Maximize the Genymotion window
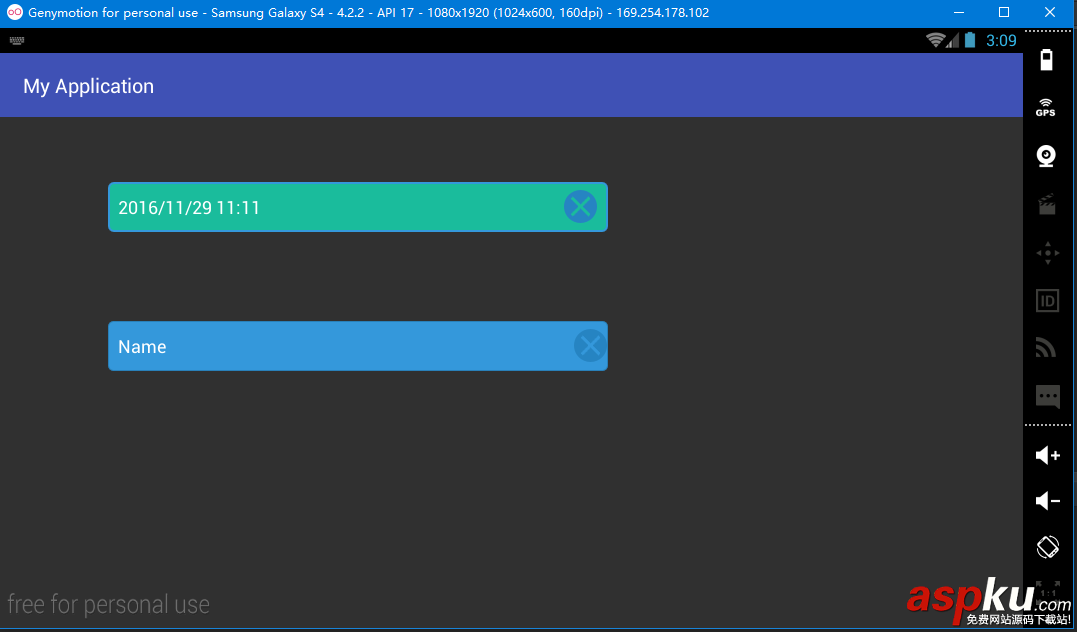Screen dimensions: 1077x632 [1004, 12]
